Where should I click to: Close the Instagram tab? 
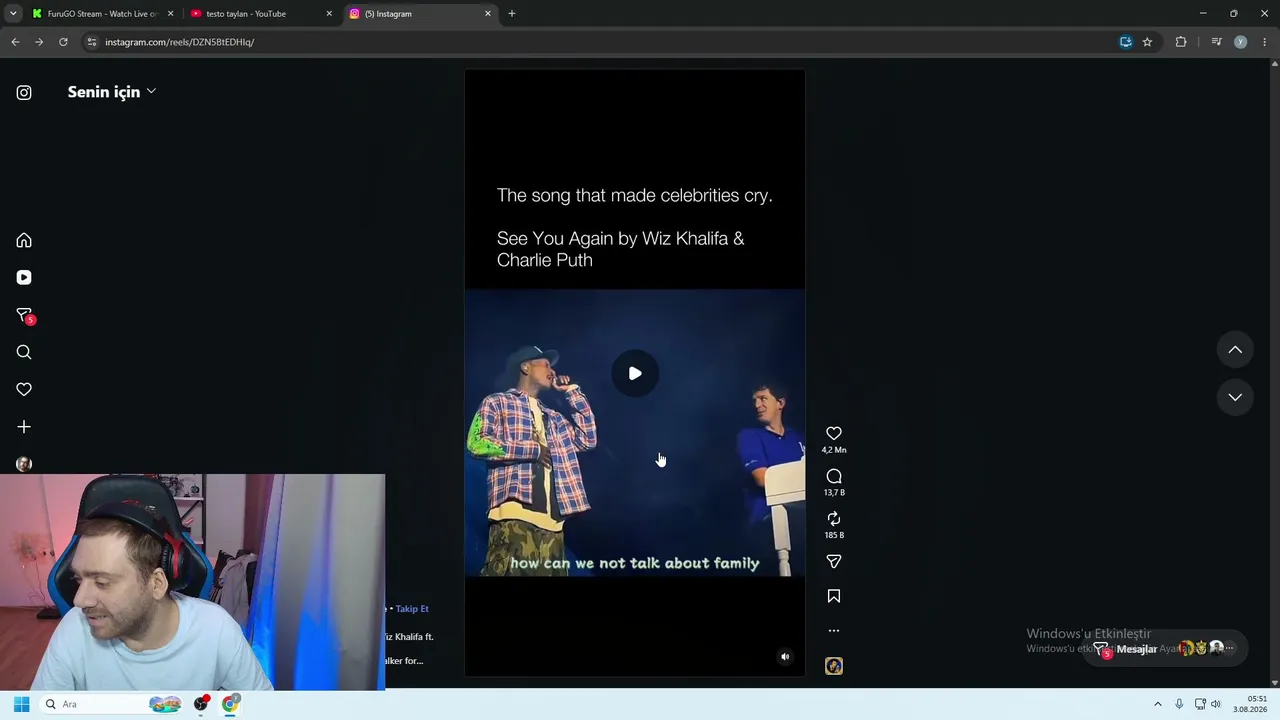click(x=488, y=14)
